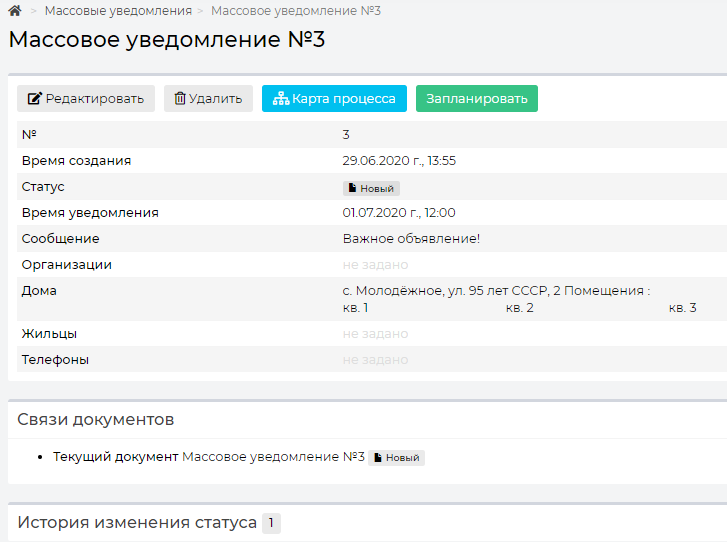Viewport: 727px width, 542px height.
Task: Open linked Массовое уведомление №3 in Связи документов
Action: point(274,457)
